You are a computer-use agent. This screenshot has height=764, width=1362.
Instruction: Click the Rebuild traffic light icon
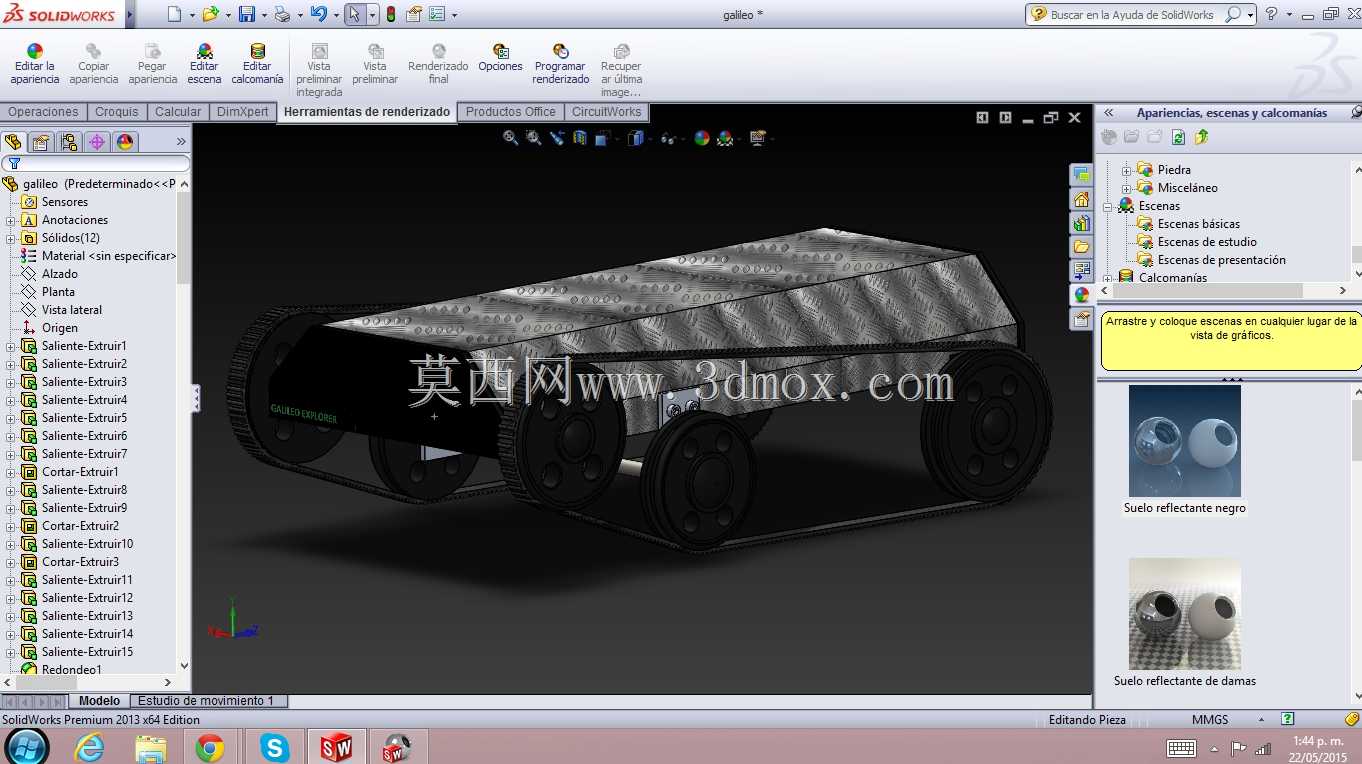coord(390,14)
